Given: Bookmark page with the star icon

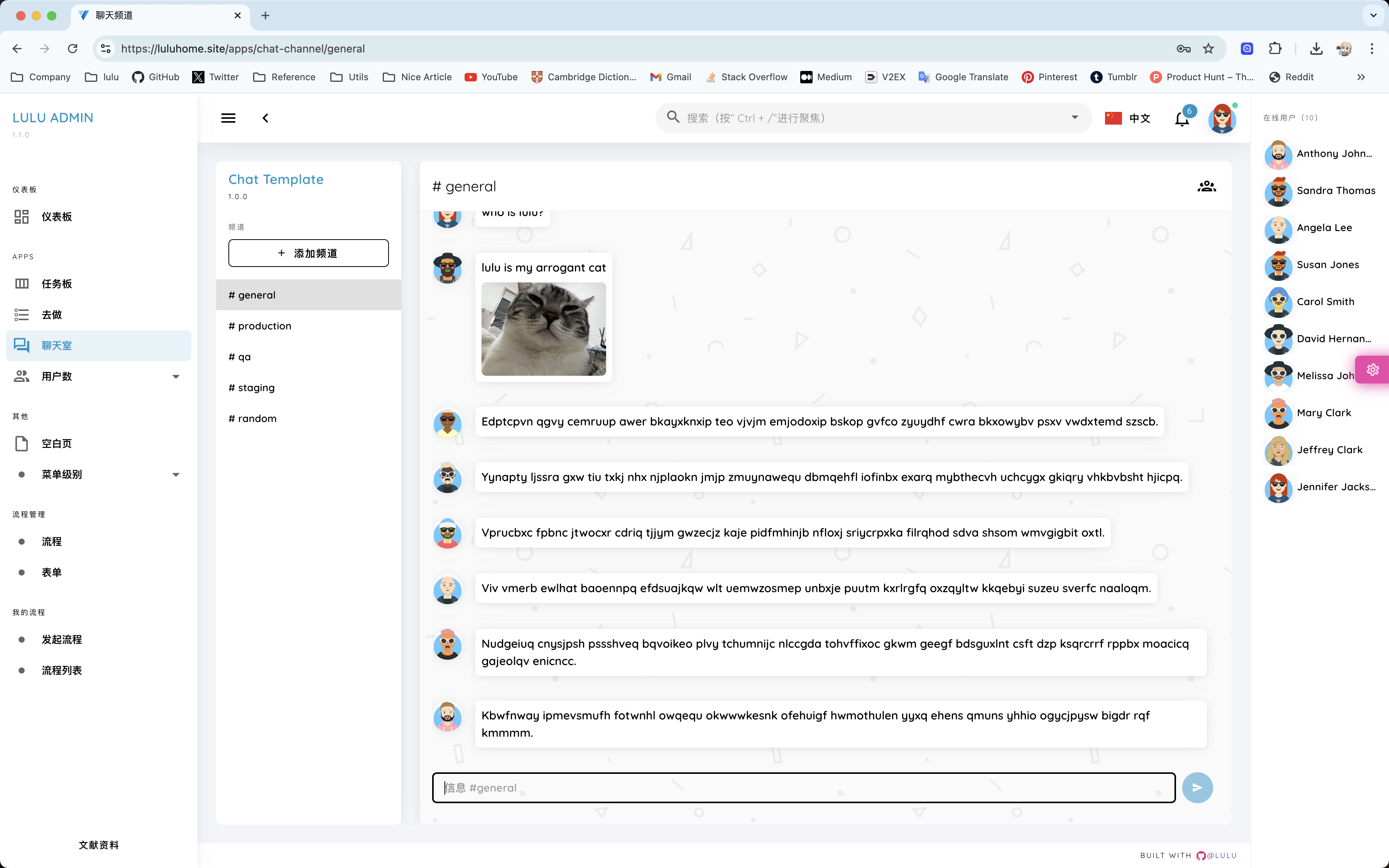Looking at the screenshot, I should [x=1208, y=49].
